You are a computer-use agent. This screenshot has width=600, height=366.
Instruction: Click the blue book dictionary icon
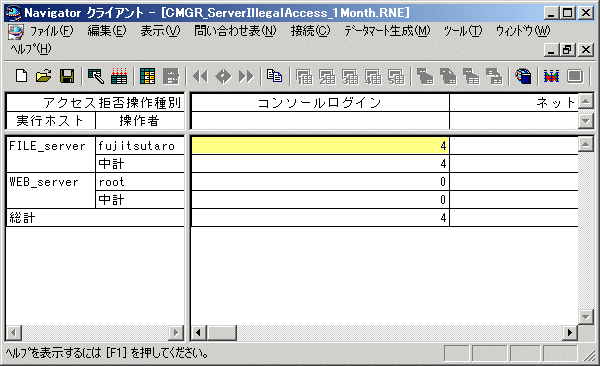pyautogui.click(x=523, y=76)
